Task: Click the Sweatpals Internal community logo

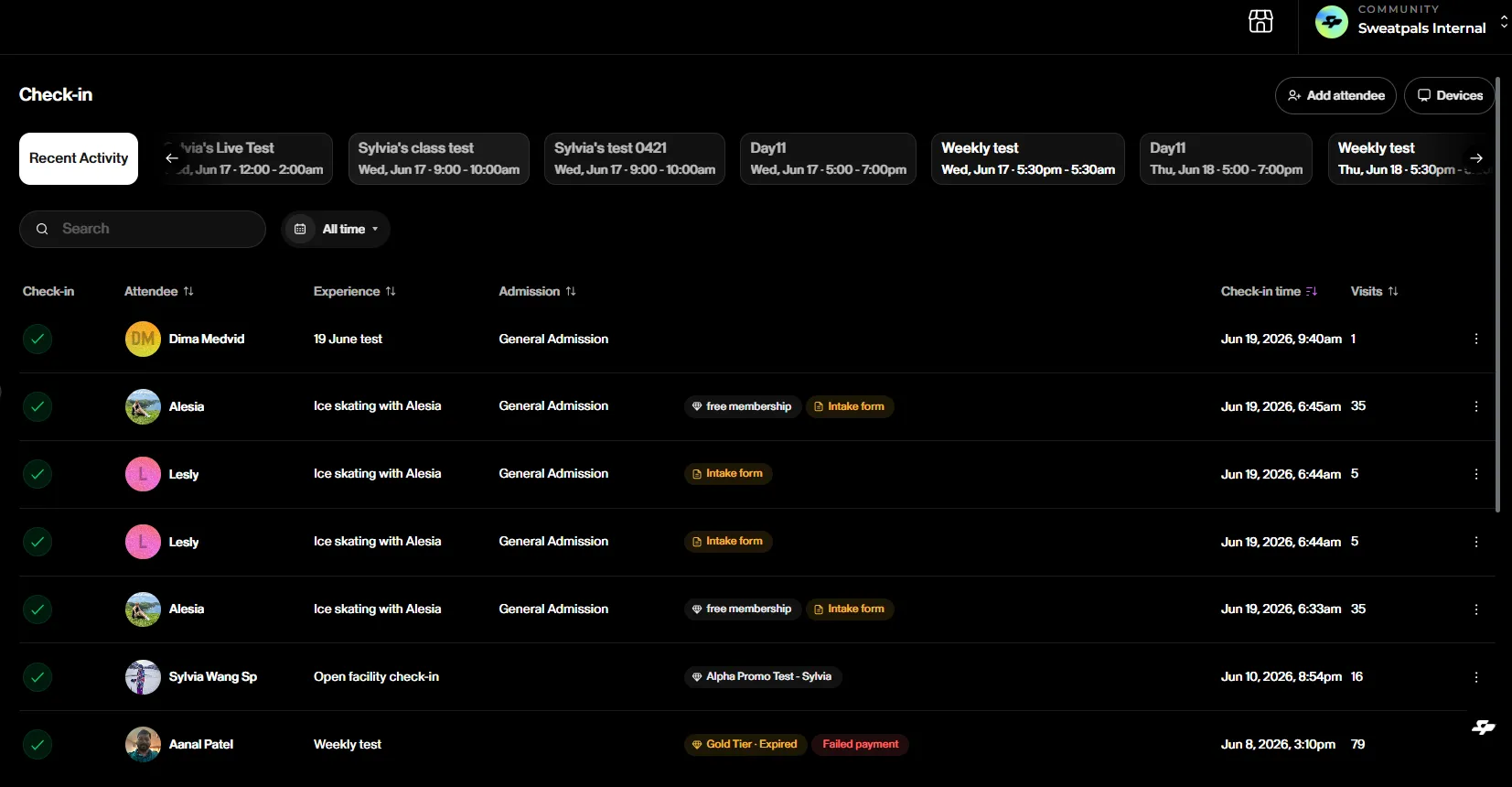Action: (x=1331, y=22)
